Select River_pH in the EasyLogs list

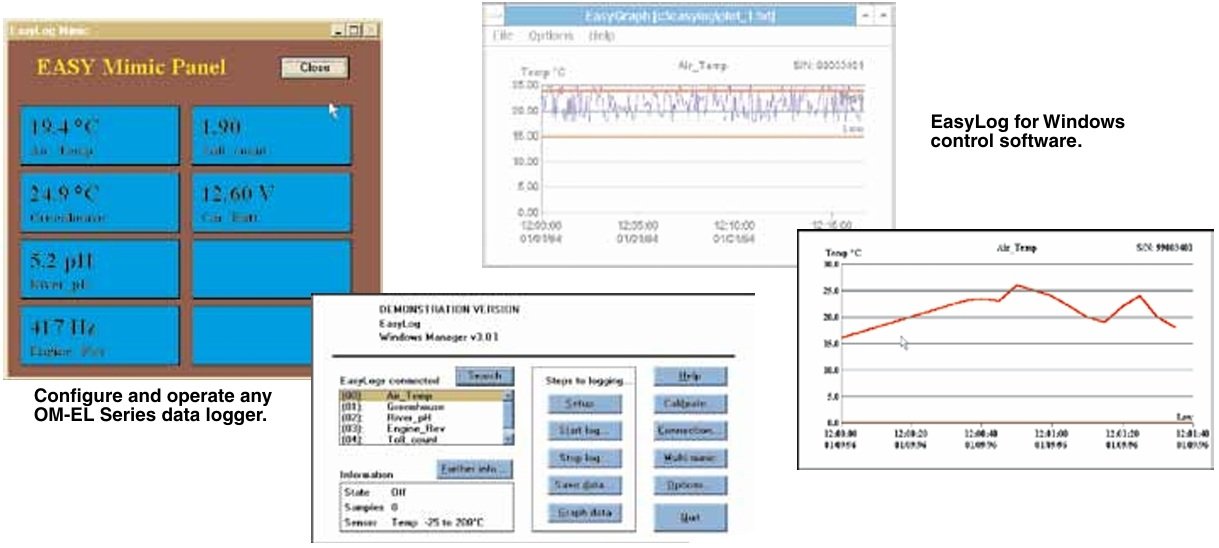(420, 418)
